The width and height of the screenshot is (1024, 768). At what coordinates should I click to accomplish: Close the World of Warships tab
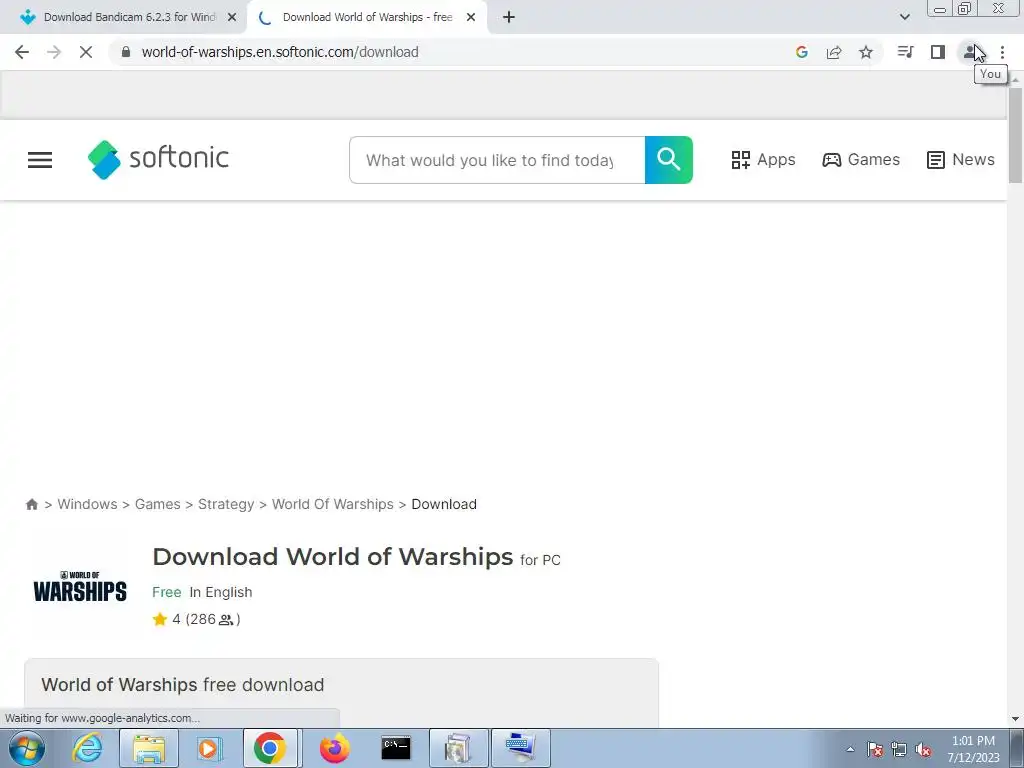coord(471,18)
